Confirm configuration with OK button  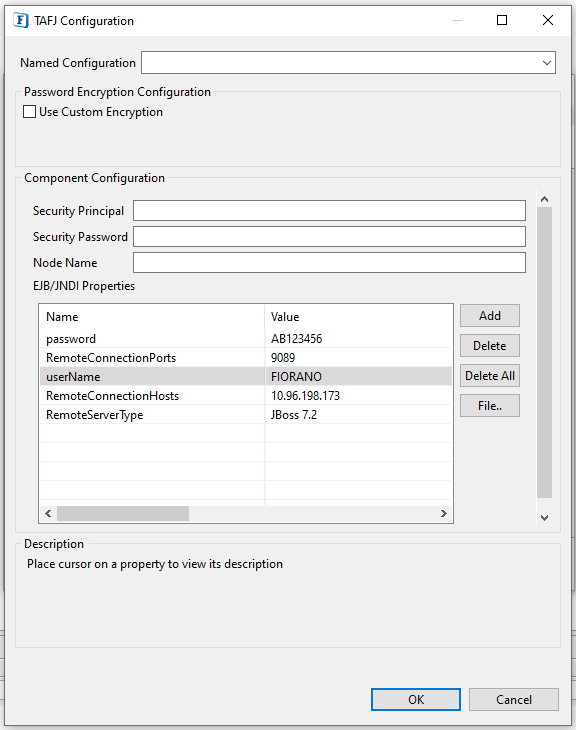pyautogui.click(x=416, y=700)
